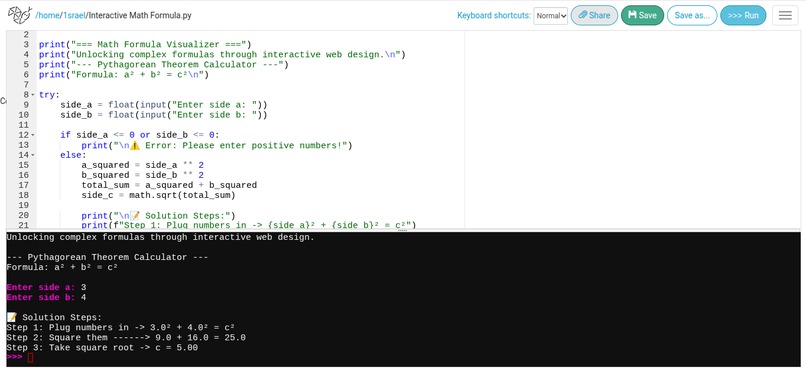Collapse the else block fold arrow on line 14
The image size is (806, 371).
33,155
